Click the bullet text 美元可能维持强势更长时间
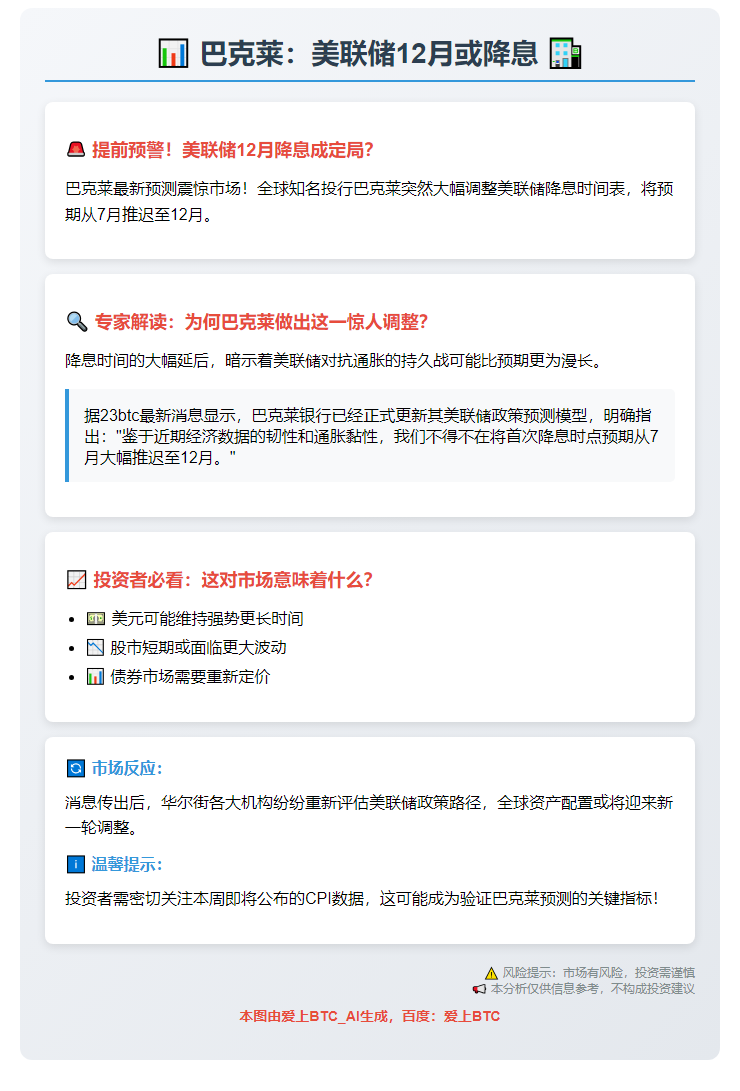Screen dimensions: 740x1091 207,619
